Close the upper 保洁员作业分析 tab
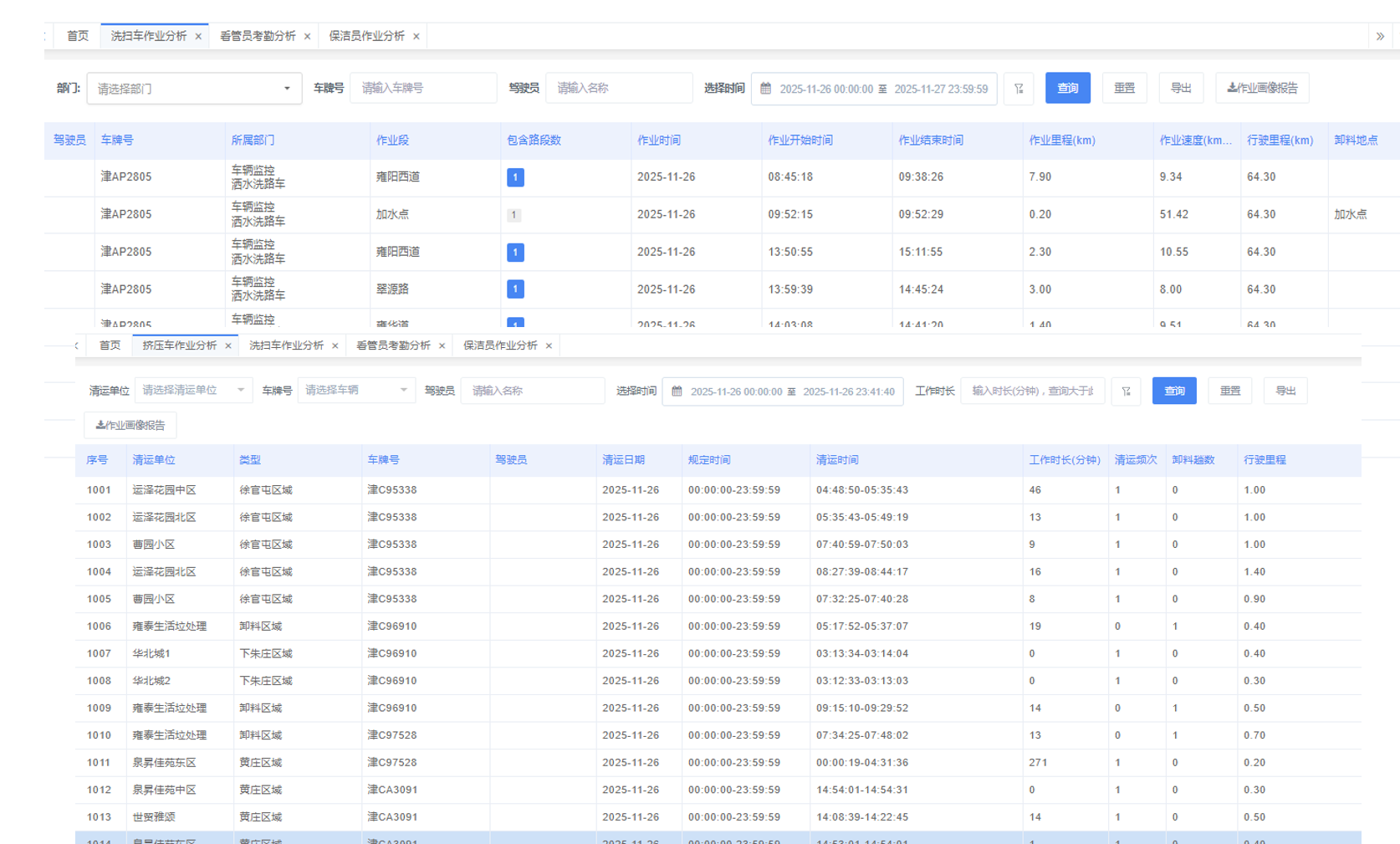Viewport: 1400px width, 844px height. tap(416, 36)
